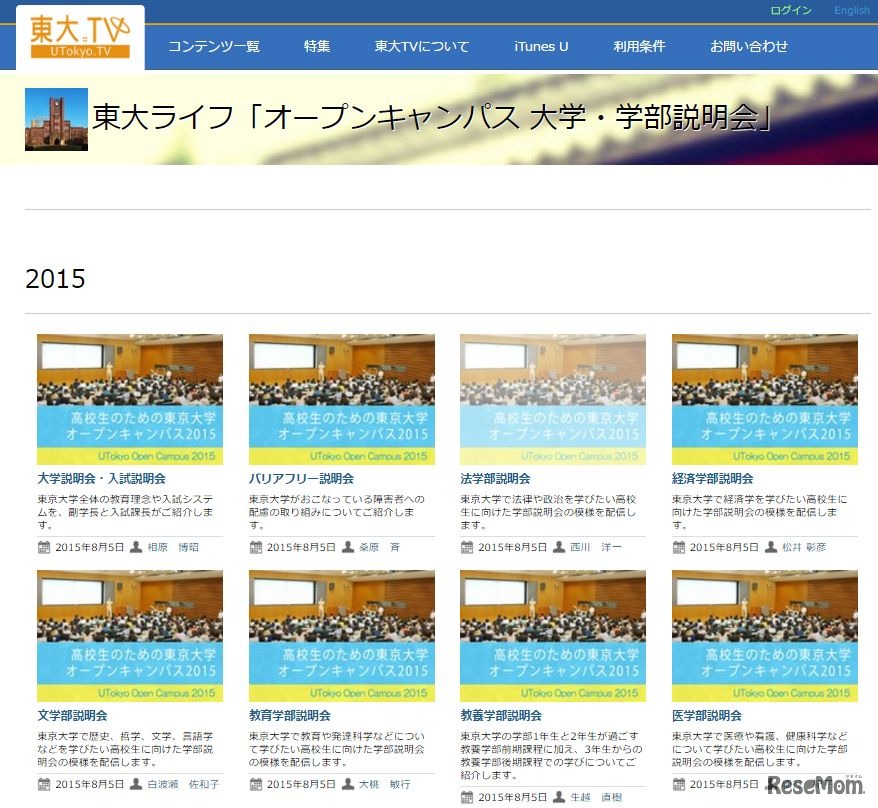Click speaker name 白波瀬 佐和子

183,784
